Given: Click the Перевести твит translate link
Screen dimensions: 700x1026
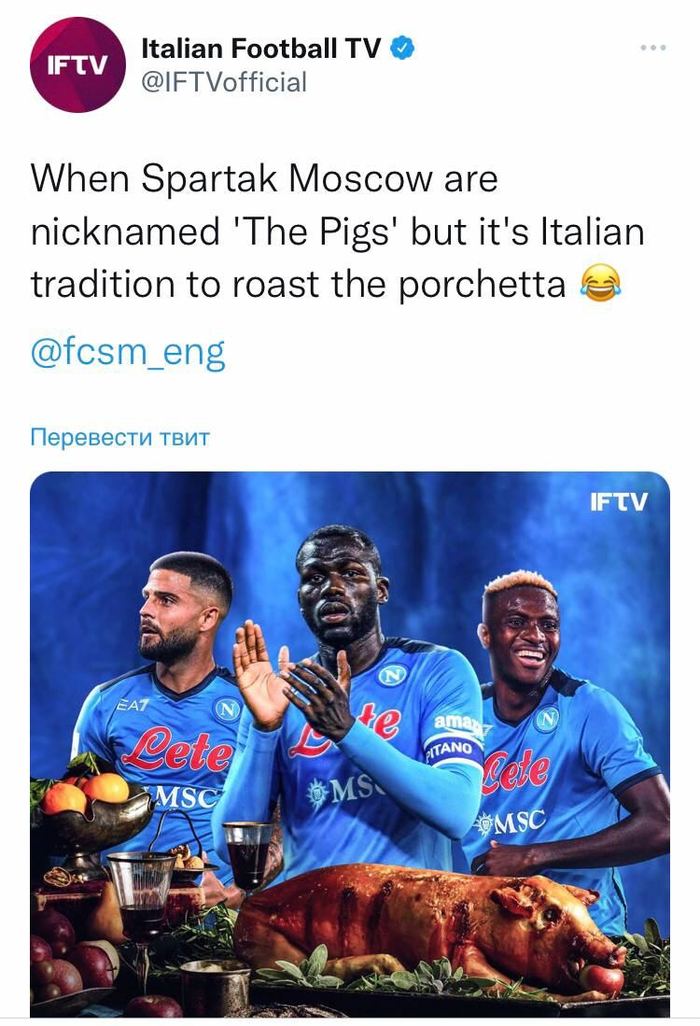Looking at the screenshot, I should click(120, 436).
